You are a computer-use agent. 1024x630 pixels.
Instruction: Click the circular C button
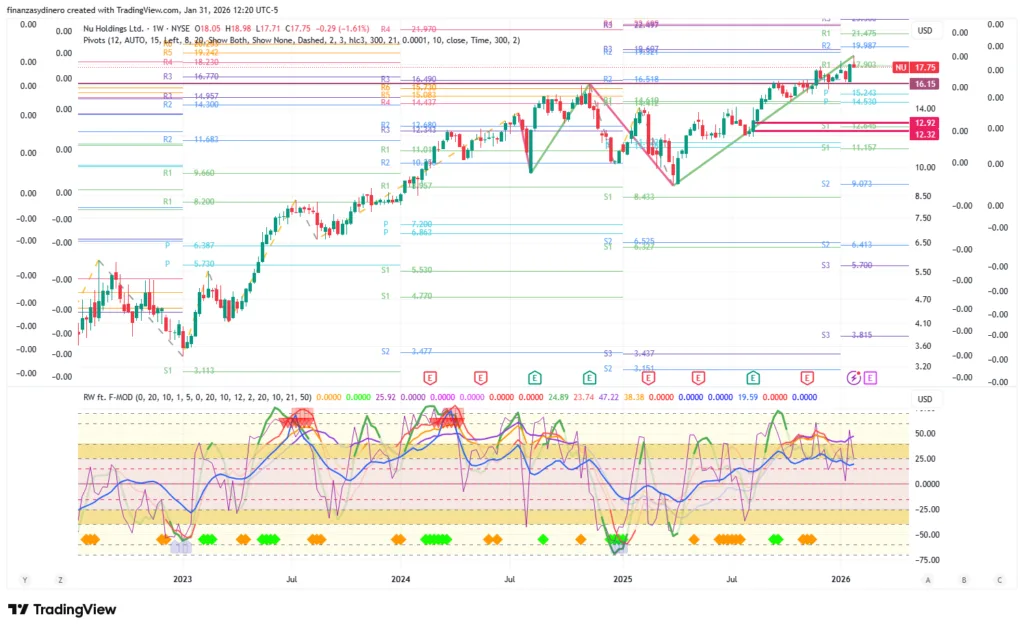click(x=998, y=579)
